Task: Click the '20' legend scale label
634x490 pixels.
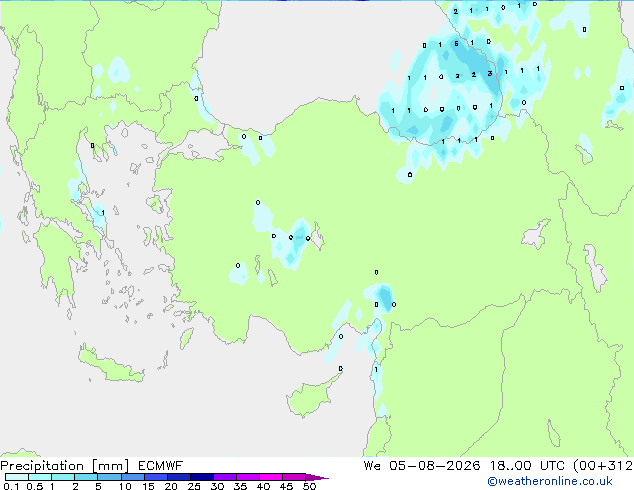Action: [x=171, y=486]
